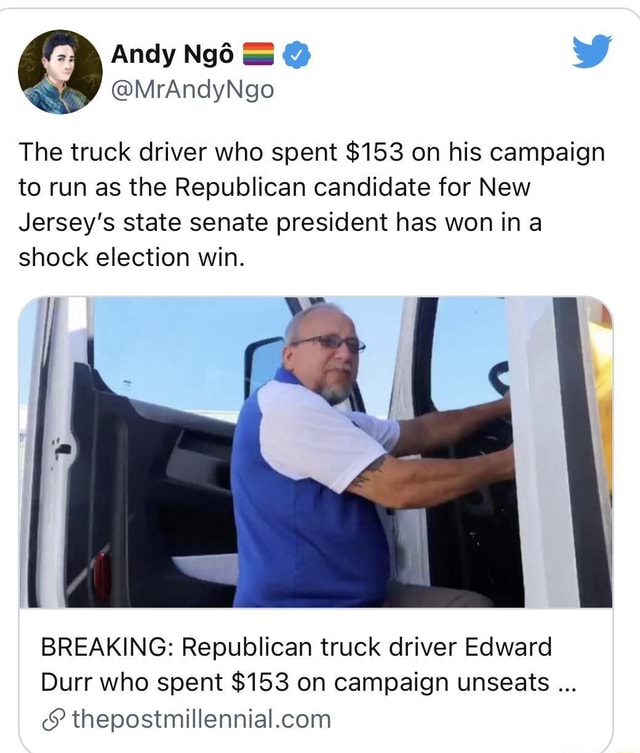Click 'Jersey's state senate president' text line
Image resolution: width=640 pixels, height=753 pixels.
tap(204, 223)
